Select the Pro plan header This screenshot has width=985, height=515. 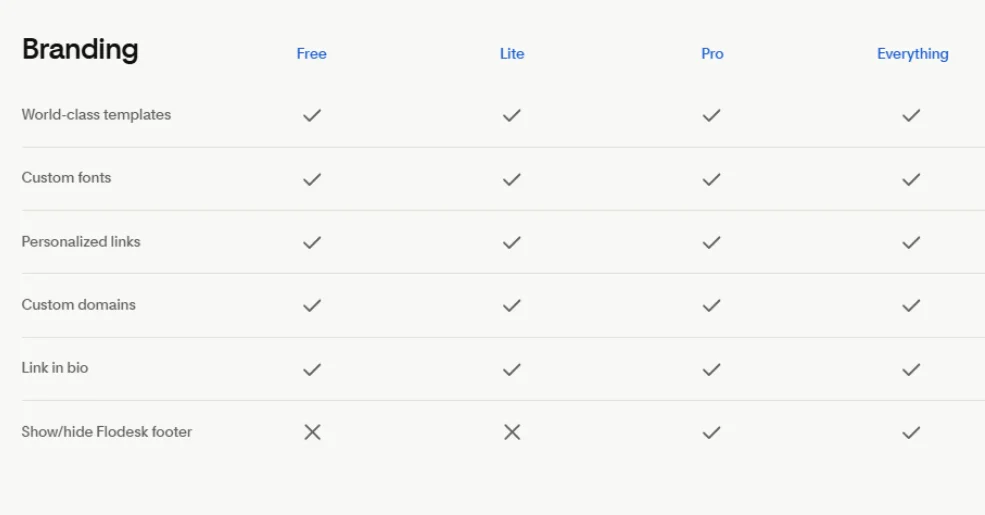tap(712, 54)
